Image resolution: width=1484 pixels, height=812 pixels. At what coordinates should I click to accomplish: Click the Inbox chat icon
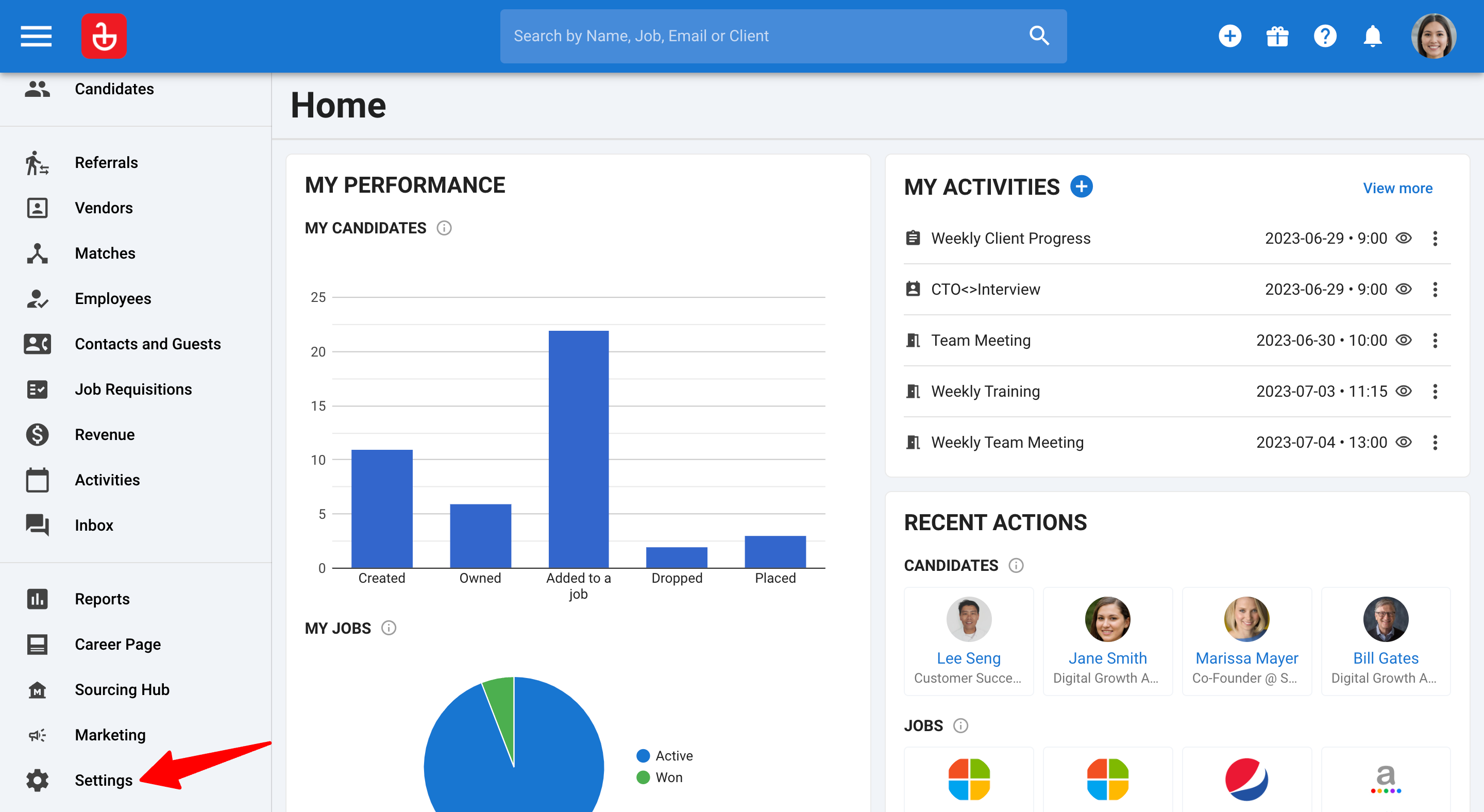pyautogui.click(x=38, y=525)
